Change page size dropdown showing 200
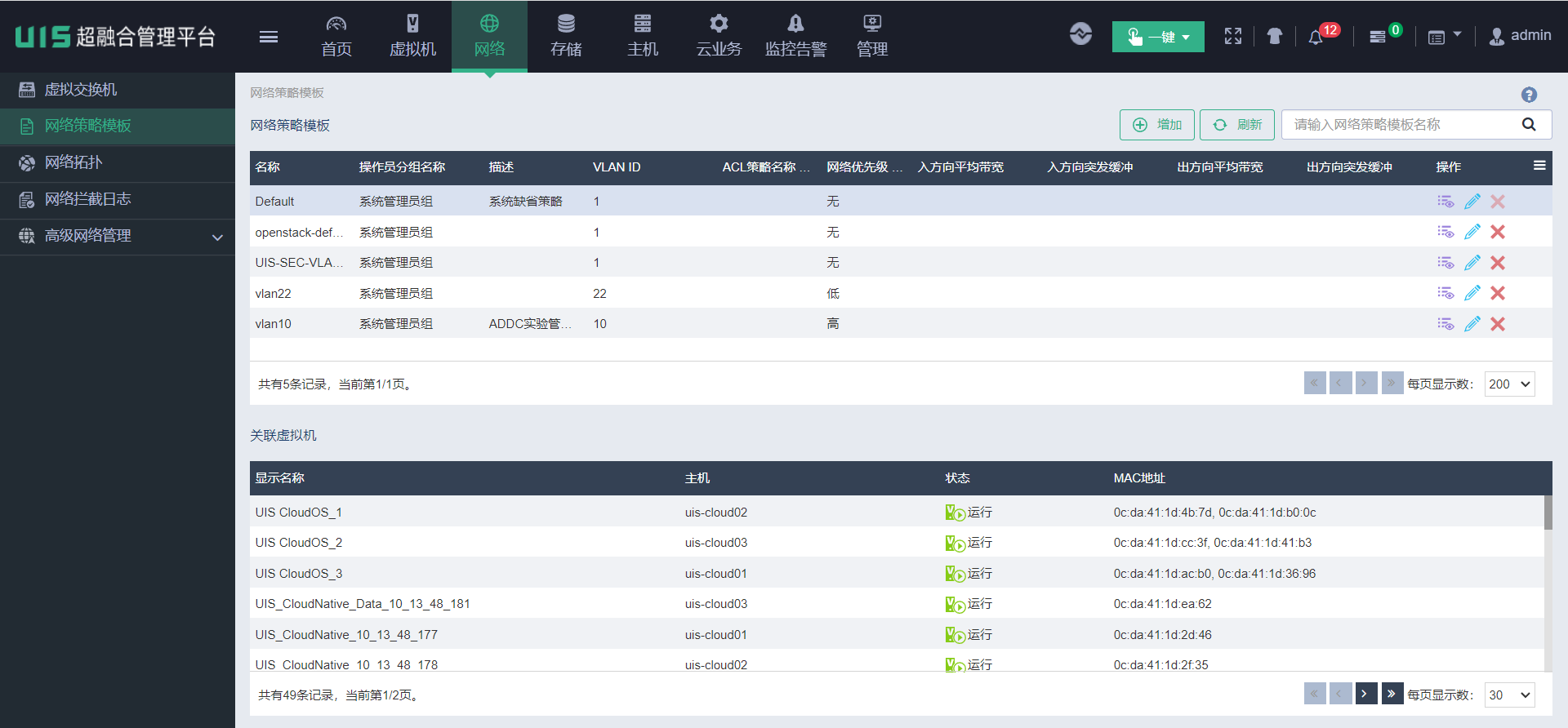The width and height of the screenshot is (1568, 728). pyautogui.click(x=1509, y=384)
